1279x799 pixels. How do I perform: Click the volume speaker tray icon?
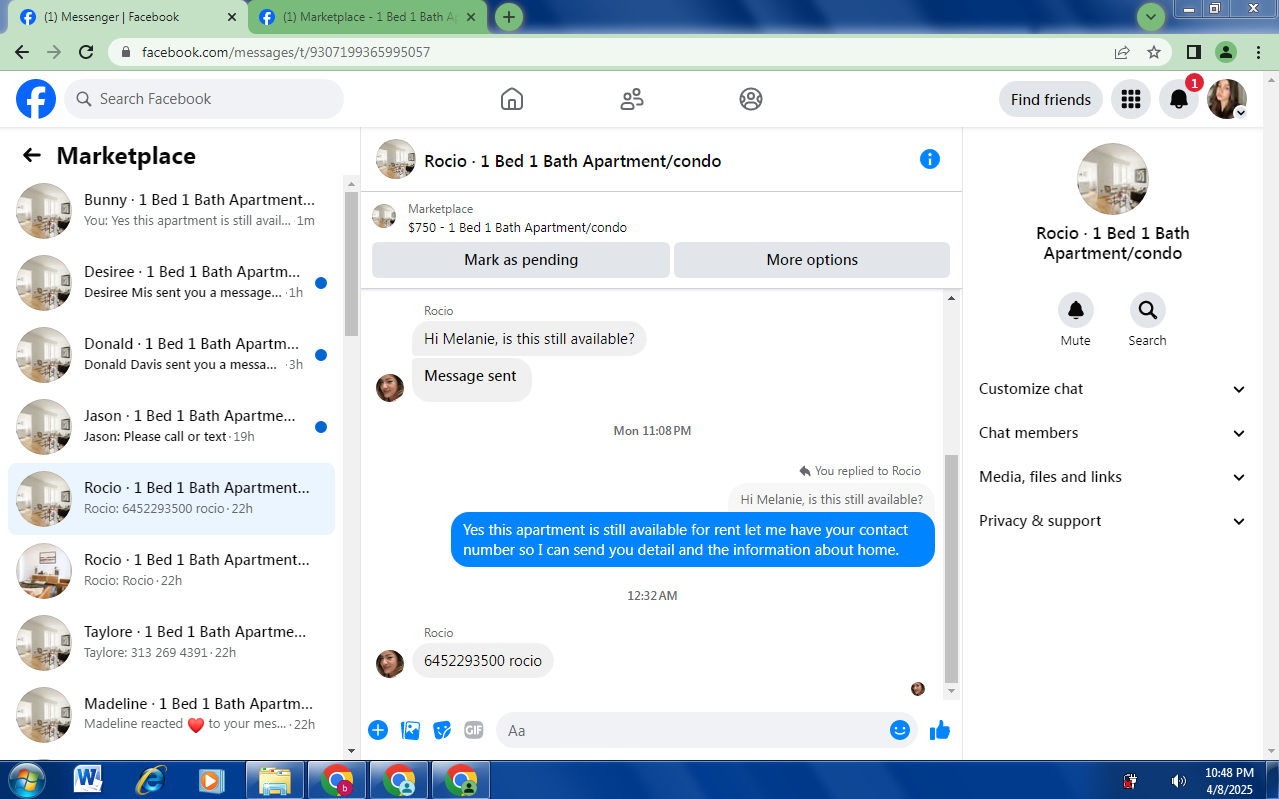[1179, 781]
